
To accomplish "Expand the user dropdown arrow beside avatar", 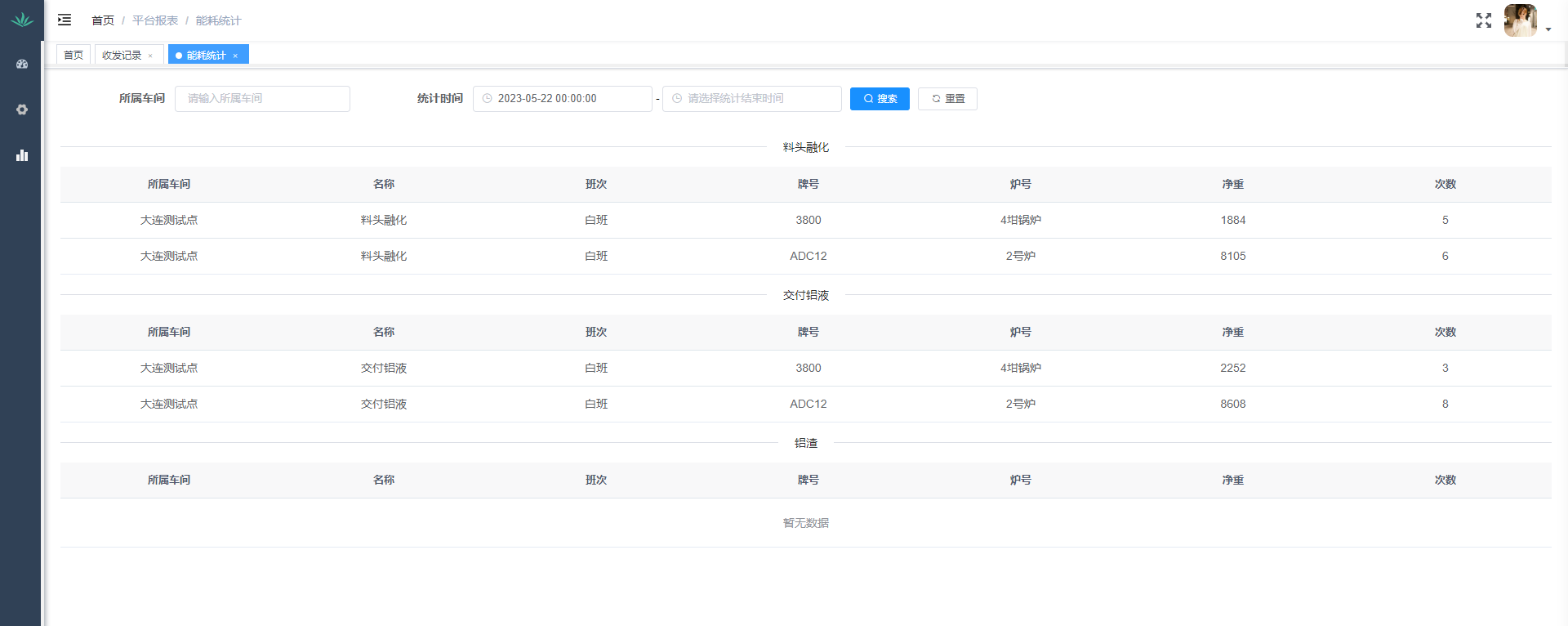I will 1548,29.
